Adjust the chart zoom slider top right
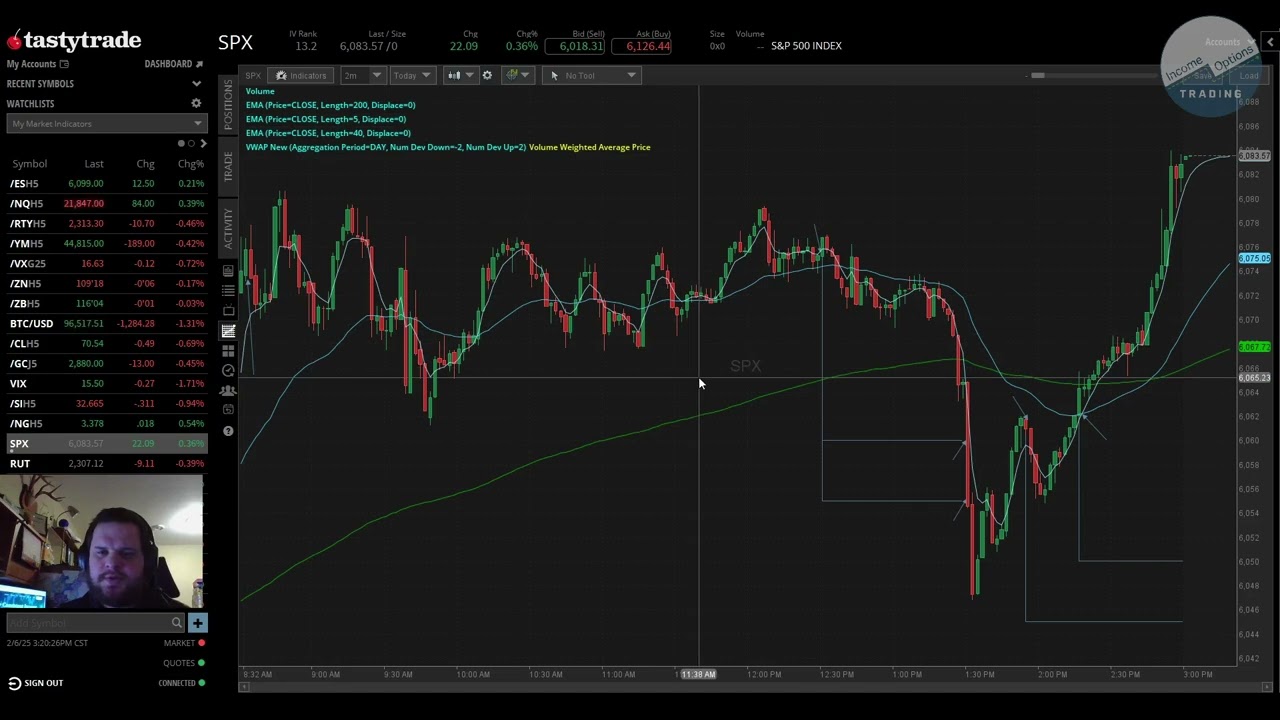Viewport: 1280px width, 720px height. tap(1037, 75)
